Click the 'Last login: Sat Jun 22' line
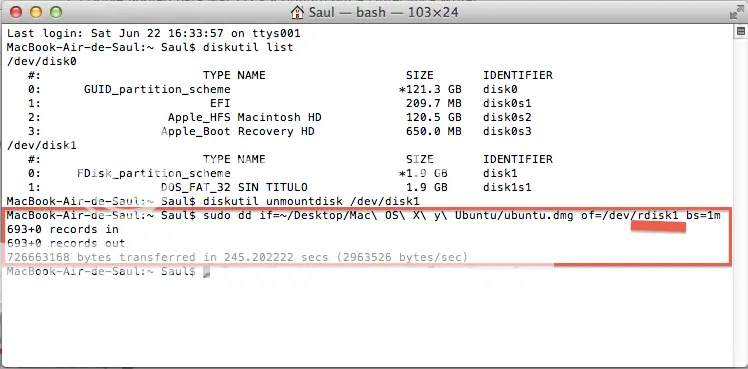Screen dimensions: 748x369 (154, 33)
